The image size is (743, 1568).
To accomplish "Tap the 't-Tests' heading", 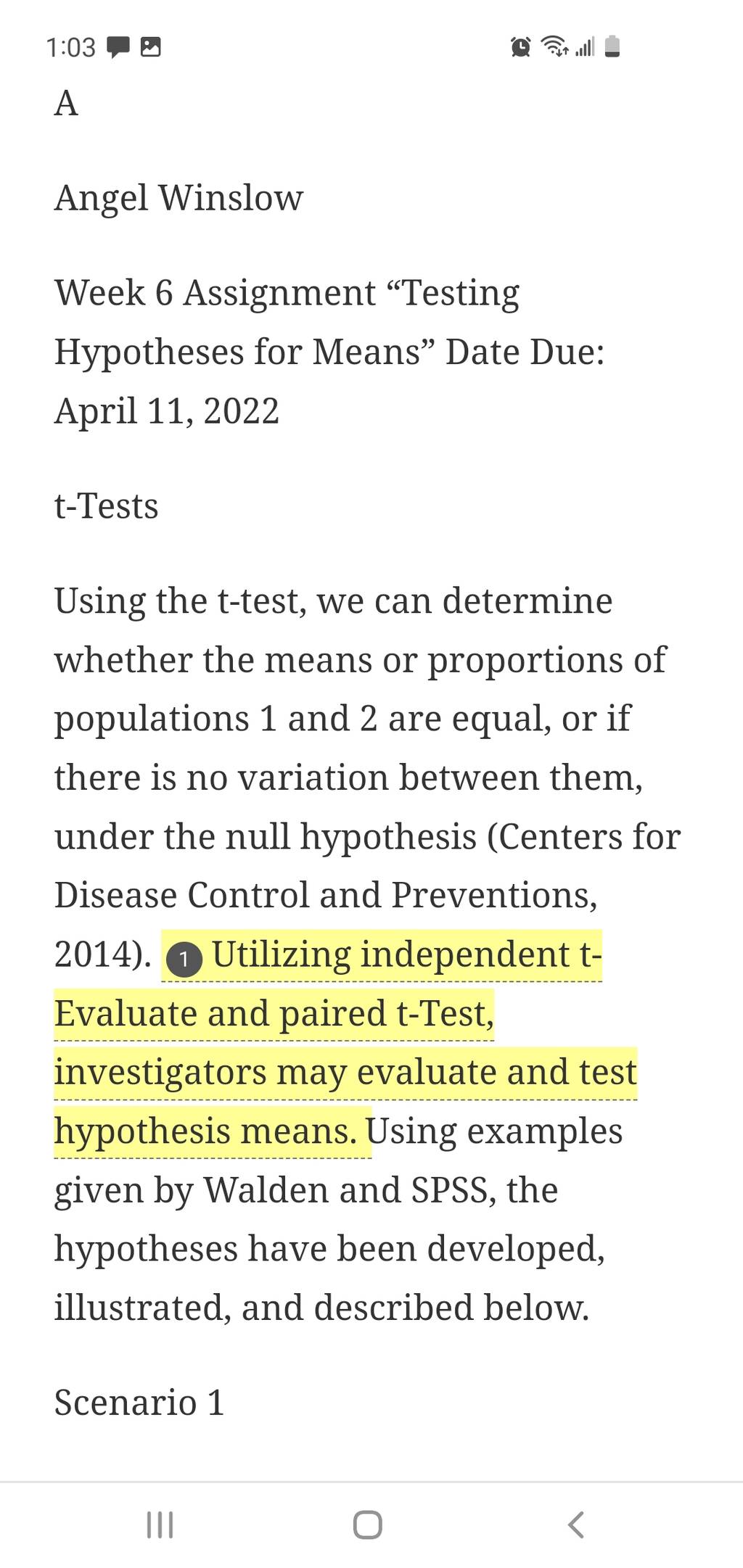I will (x=107, y=506).
